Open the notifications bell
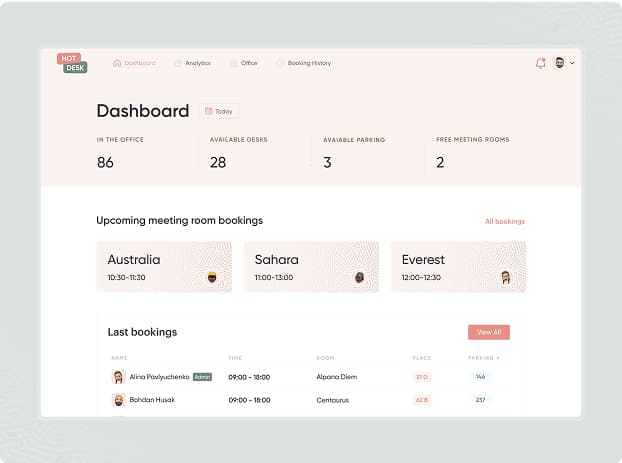 541,63
